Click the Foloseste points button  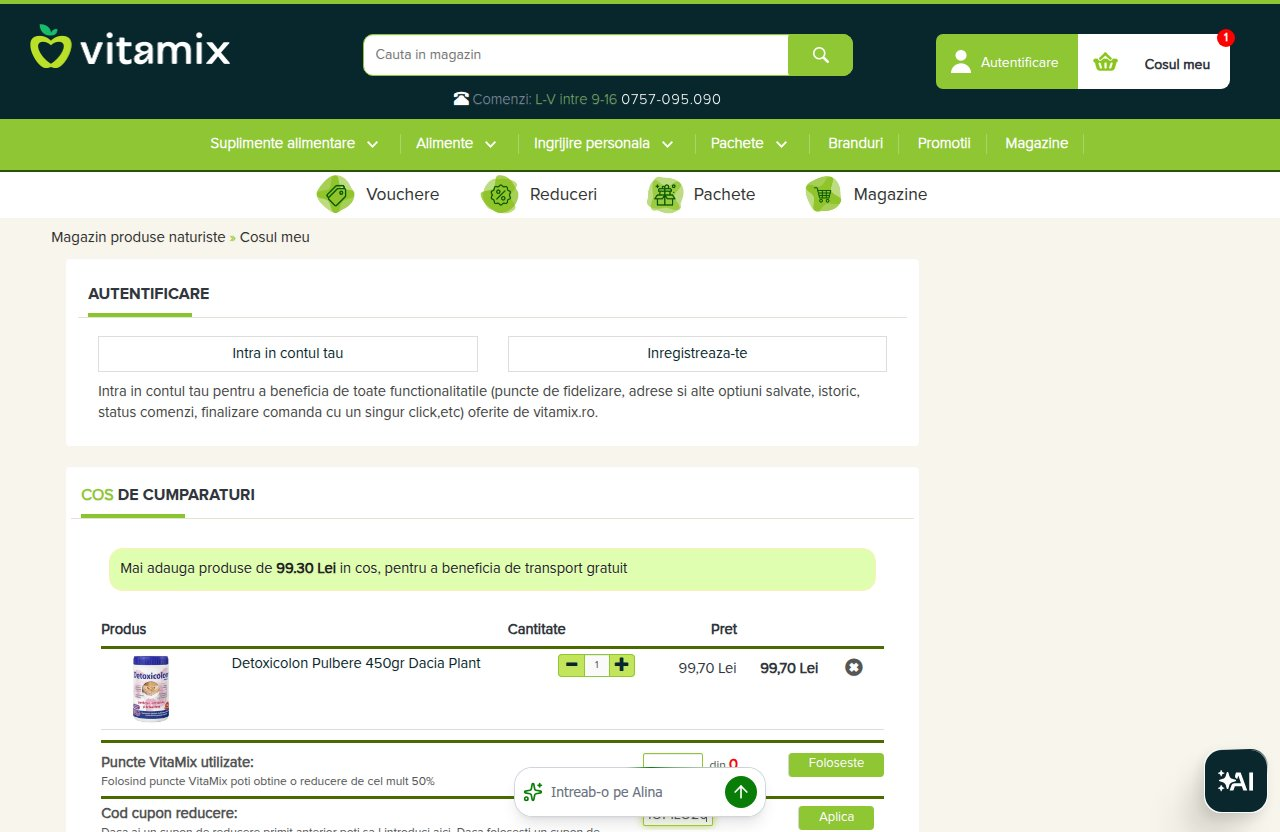coord(836,764)
